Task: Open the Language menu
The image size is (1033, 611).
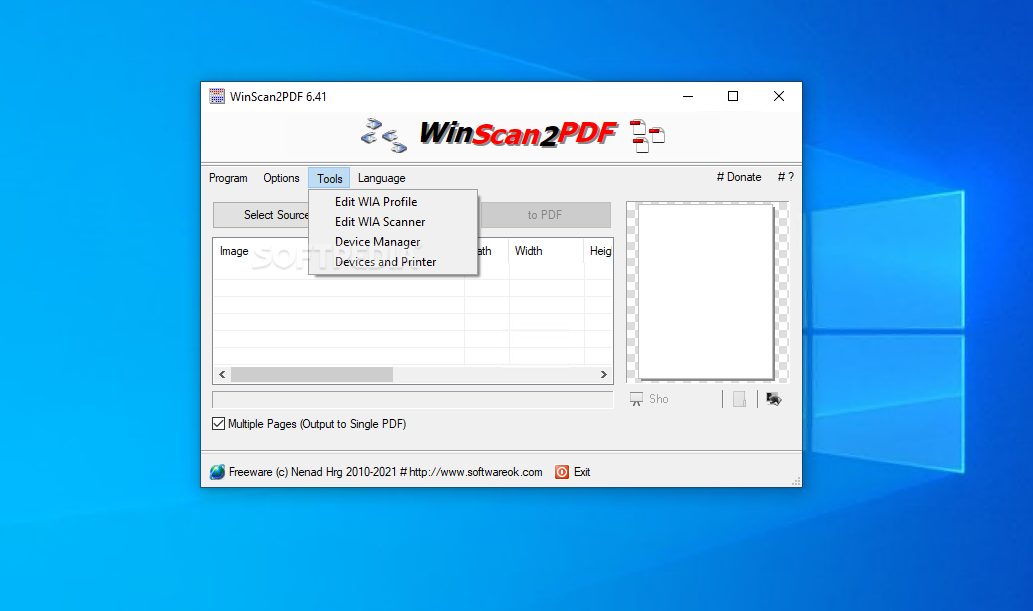Action: tap(381, 178)
